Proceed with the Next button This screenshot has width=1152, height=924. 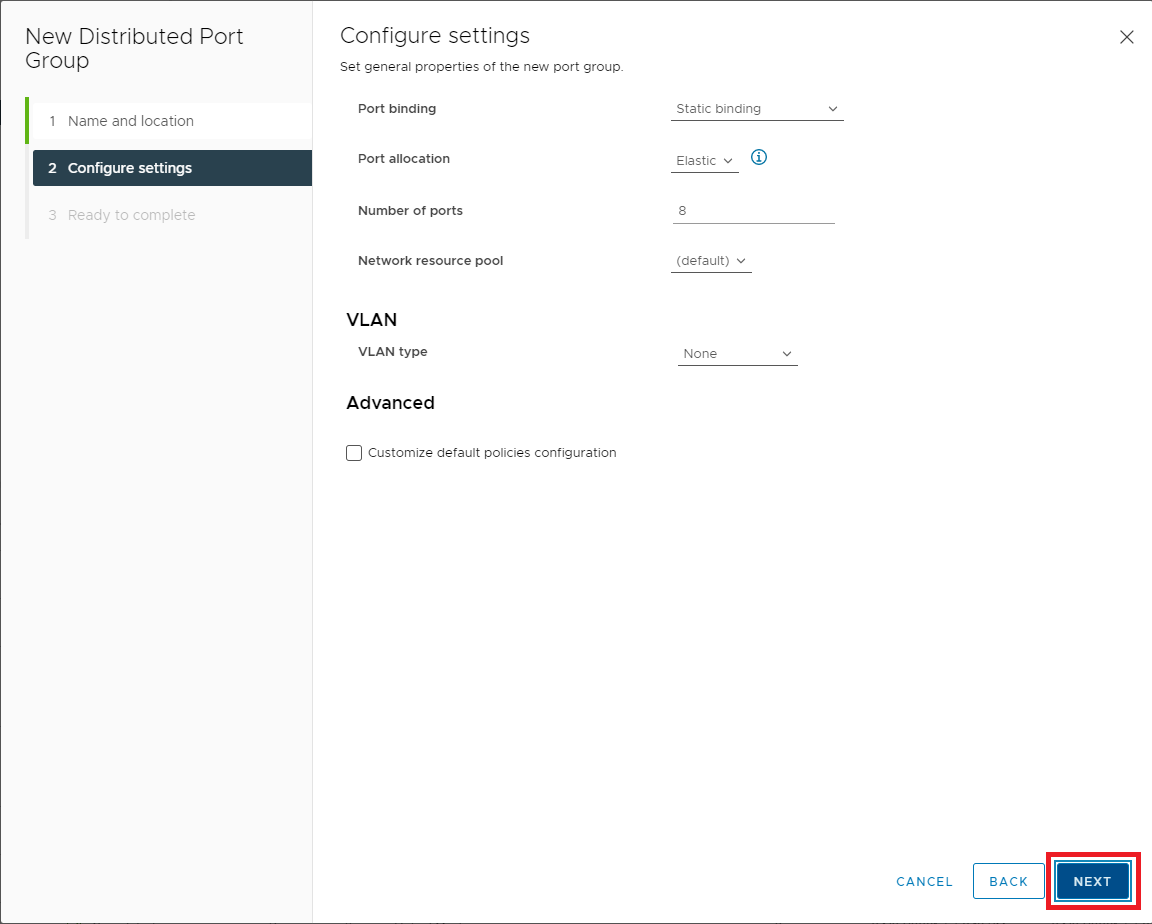coord(1092,881)
